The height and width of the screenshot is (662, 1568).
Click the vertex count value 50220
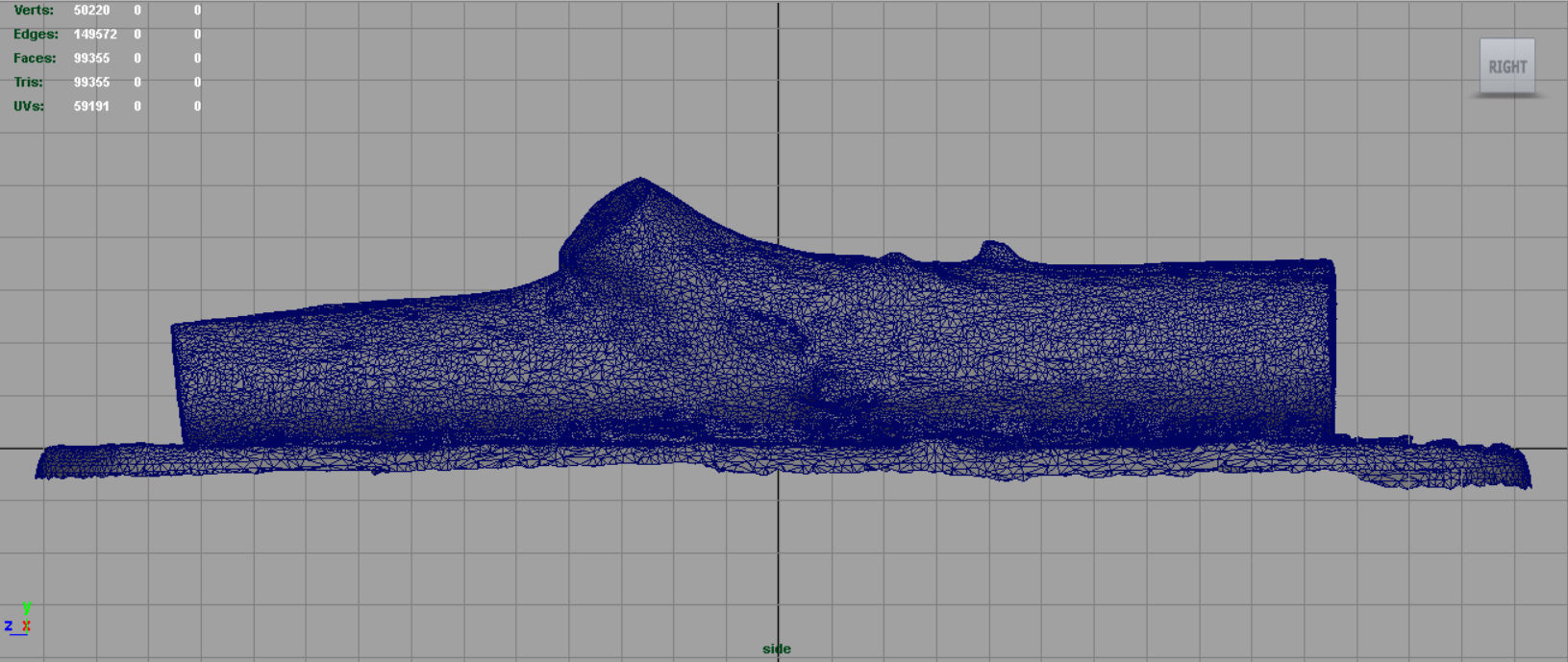91,10
